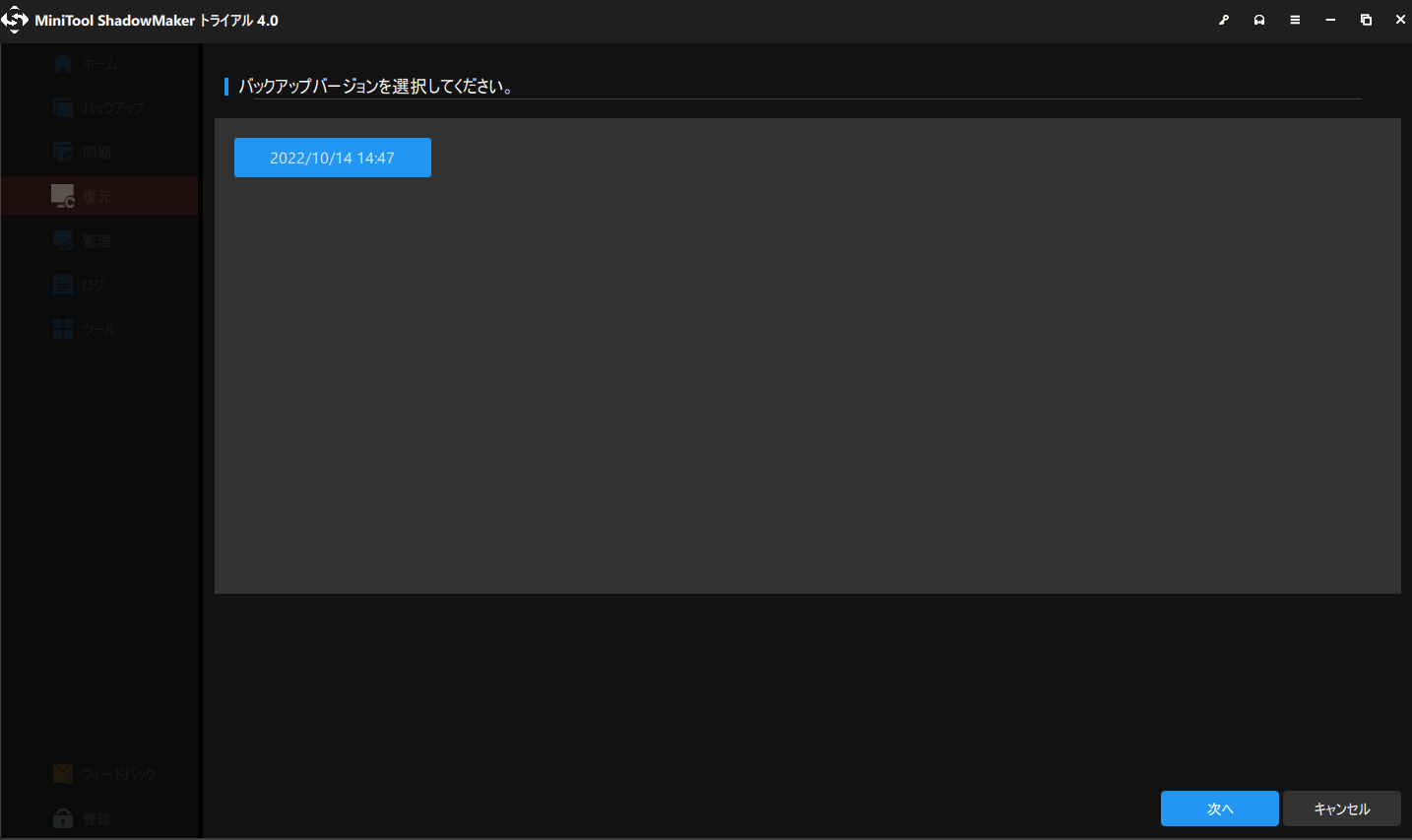Click the 次へ (Next) button
The width and height of the screenshot is (1412, 840).
click(x=1219, y=808)
